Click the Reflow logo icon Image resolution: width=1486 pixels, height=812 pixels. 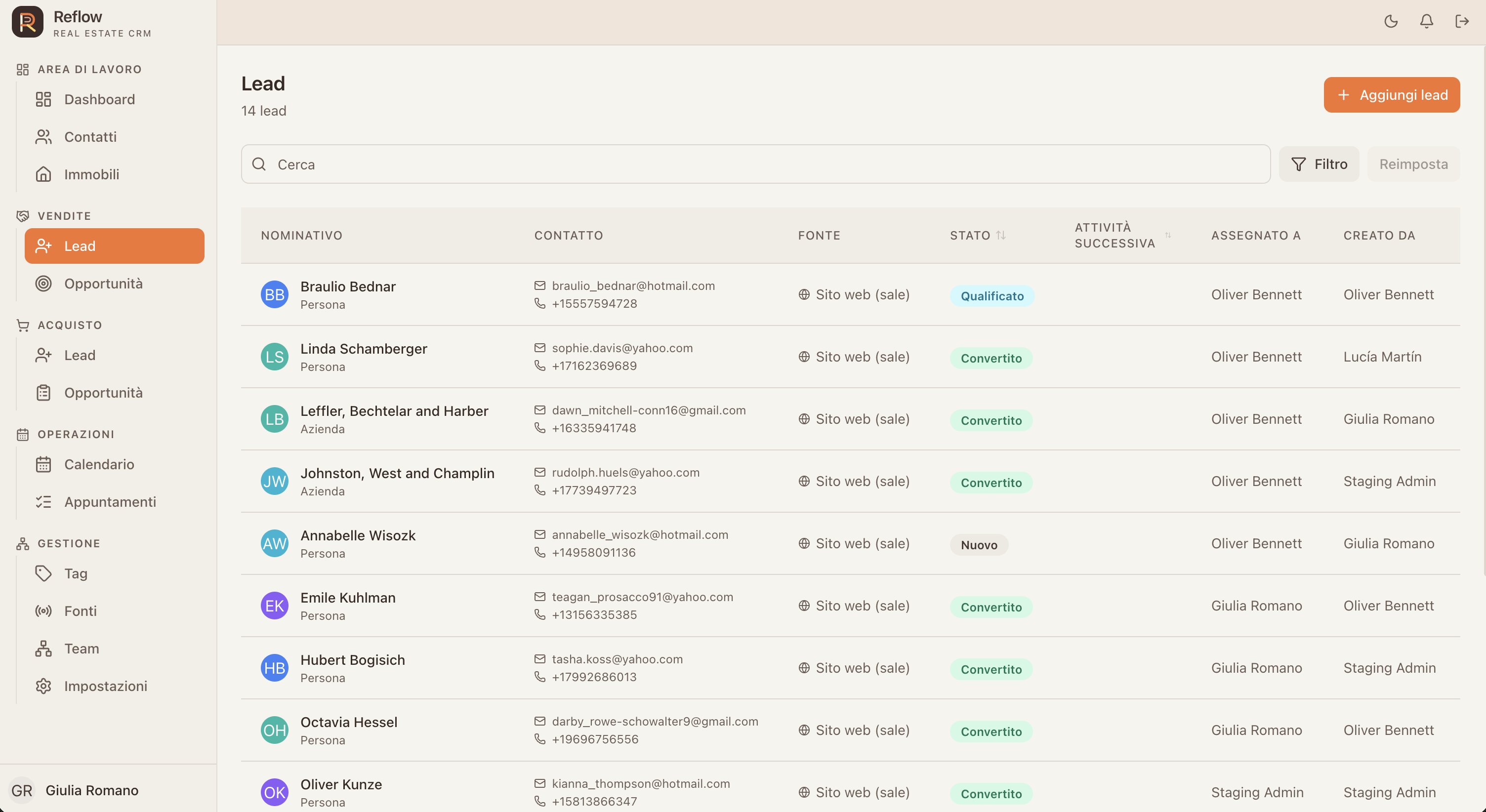coord(27,22)
